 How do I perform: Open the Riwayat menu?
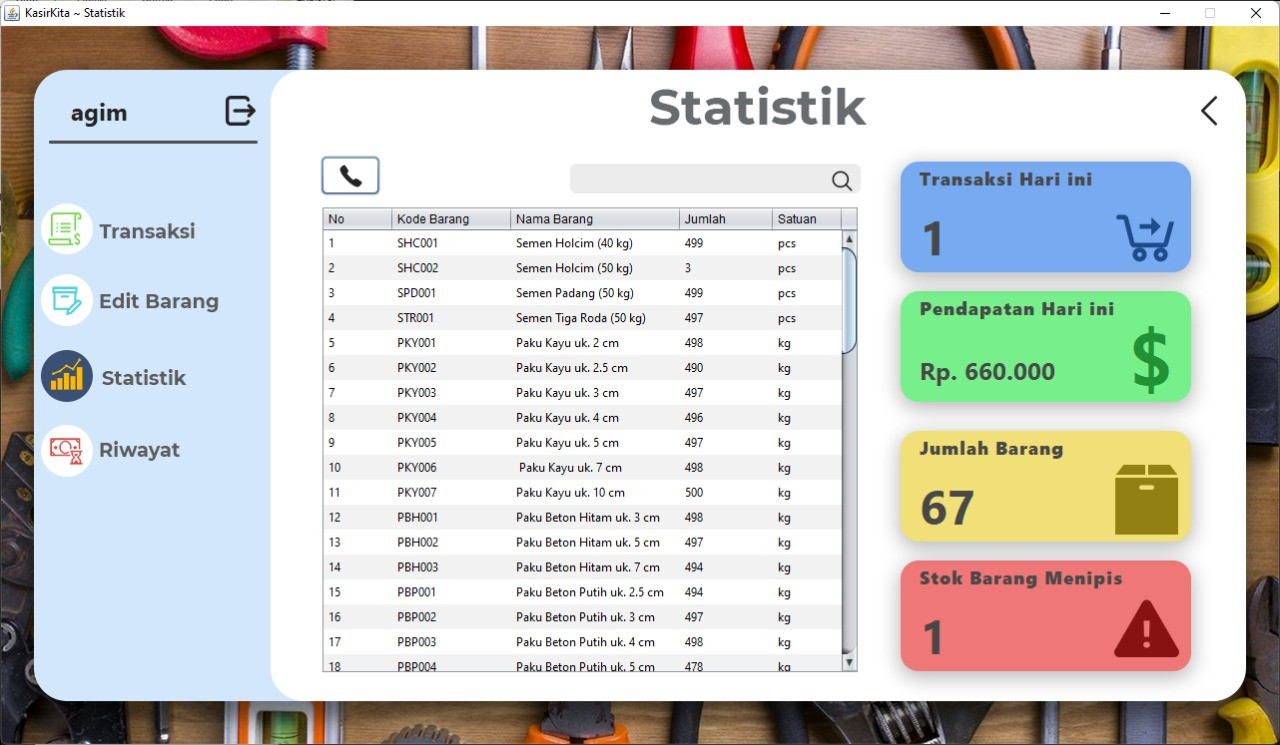tap(139, 450)
